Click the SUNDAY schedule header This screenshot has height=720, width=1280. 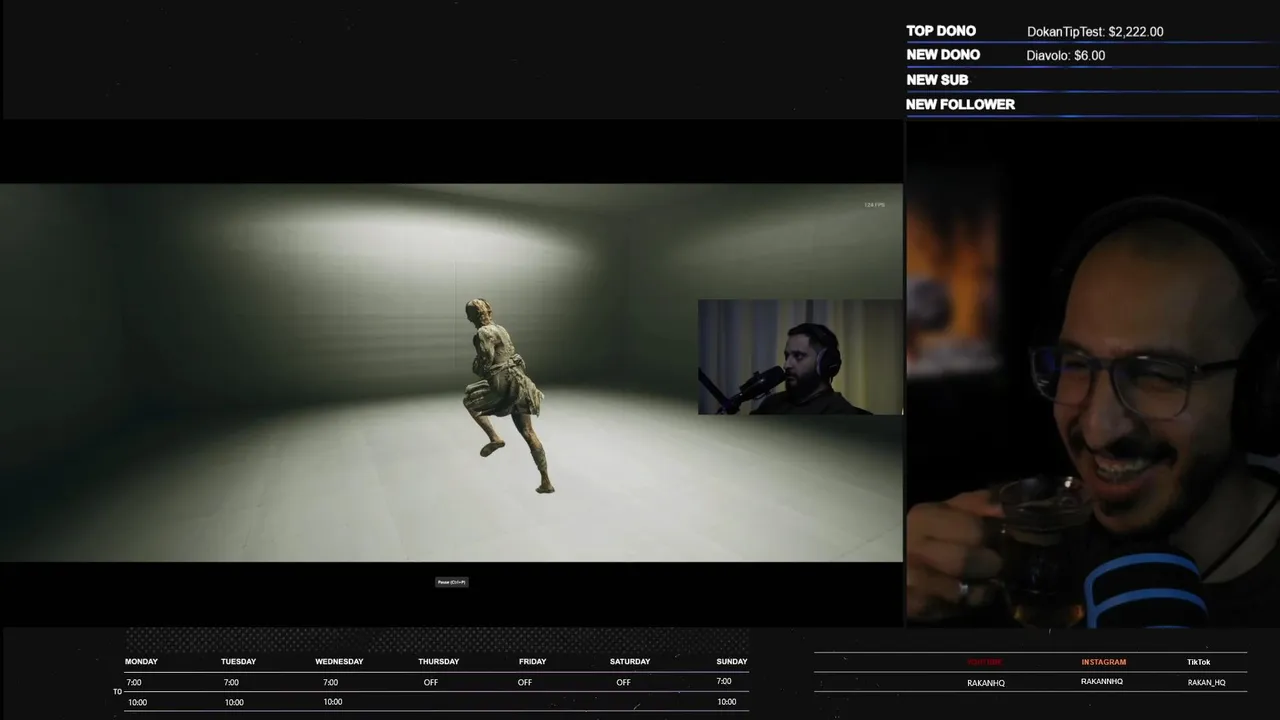pos(732,662)
